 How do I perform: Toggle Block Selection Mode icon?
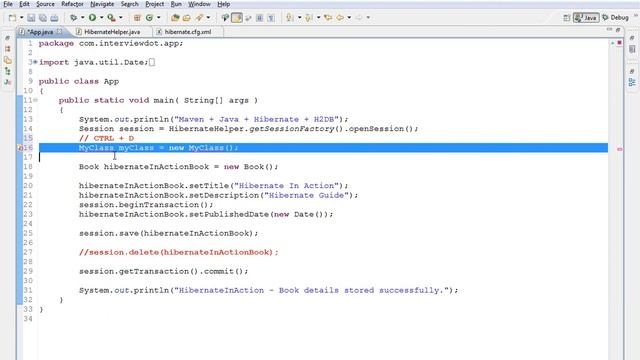[x=259, y=18]
